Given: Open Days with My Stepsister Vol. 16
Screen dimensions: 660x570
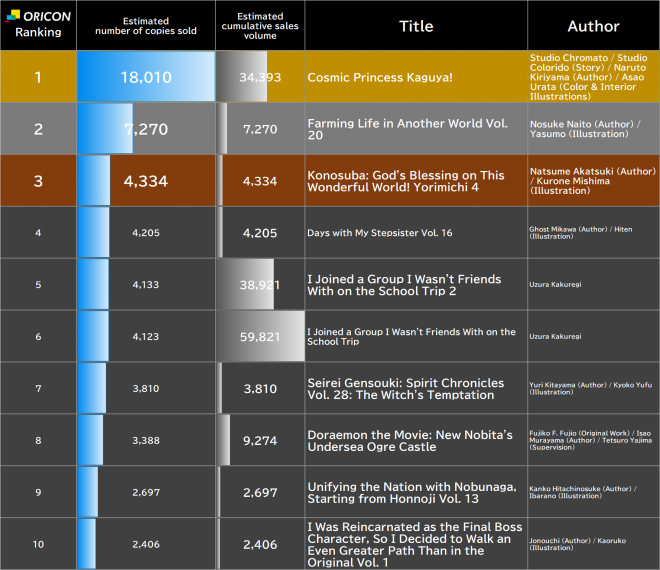Looking at the screenshot, I should (380, 233).
